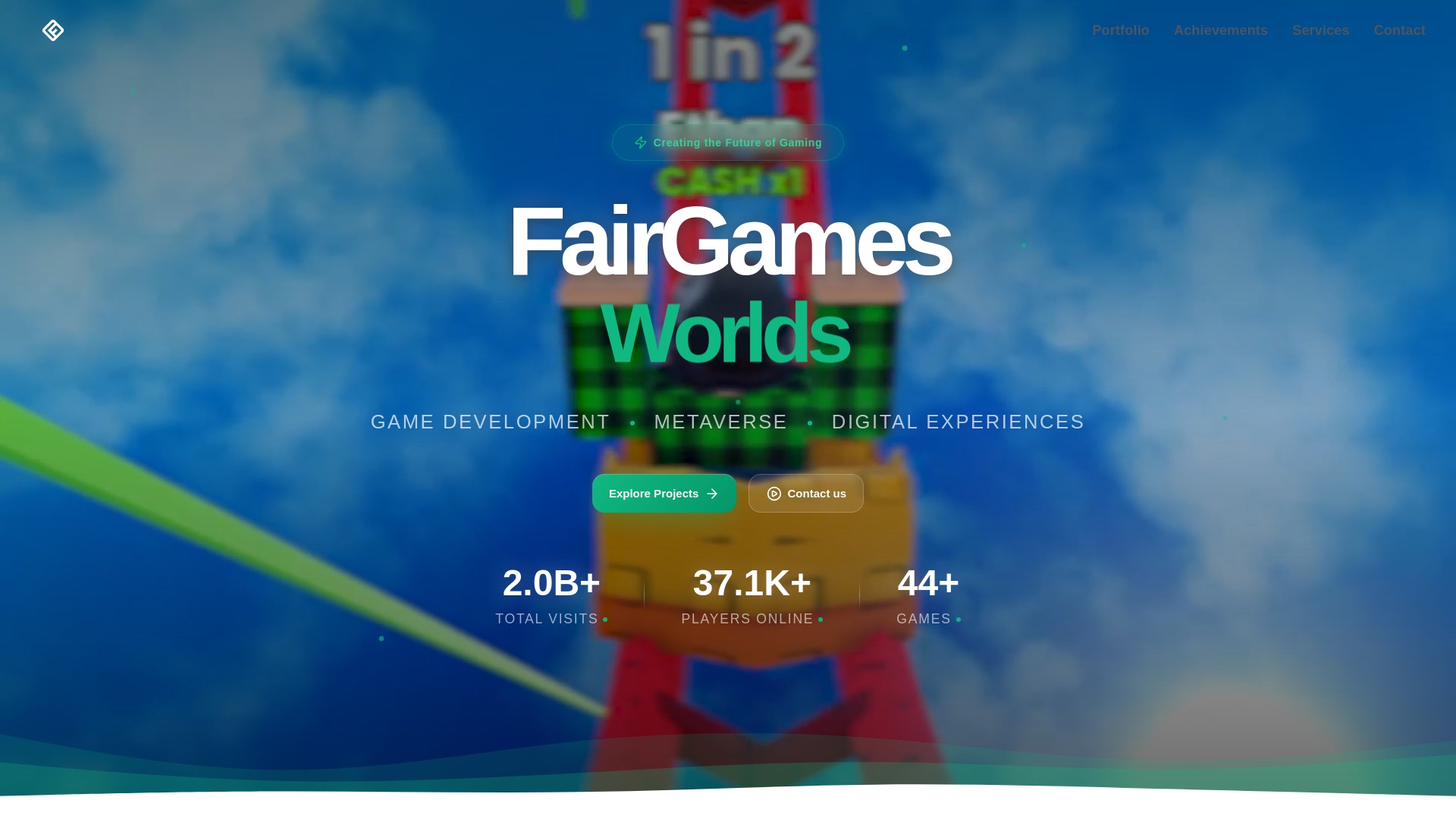Click the '44+' games count

(x=928, y=583)
